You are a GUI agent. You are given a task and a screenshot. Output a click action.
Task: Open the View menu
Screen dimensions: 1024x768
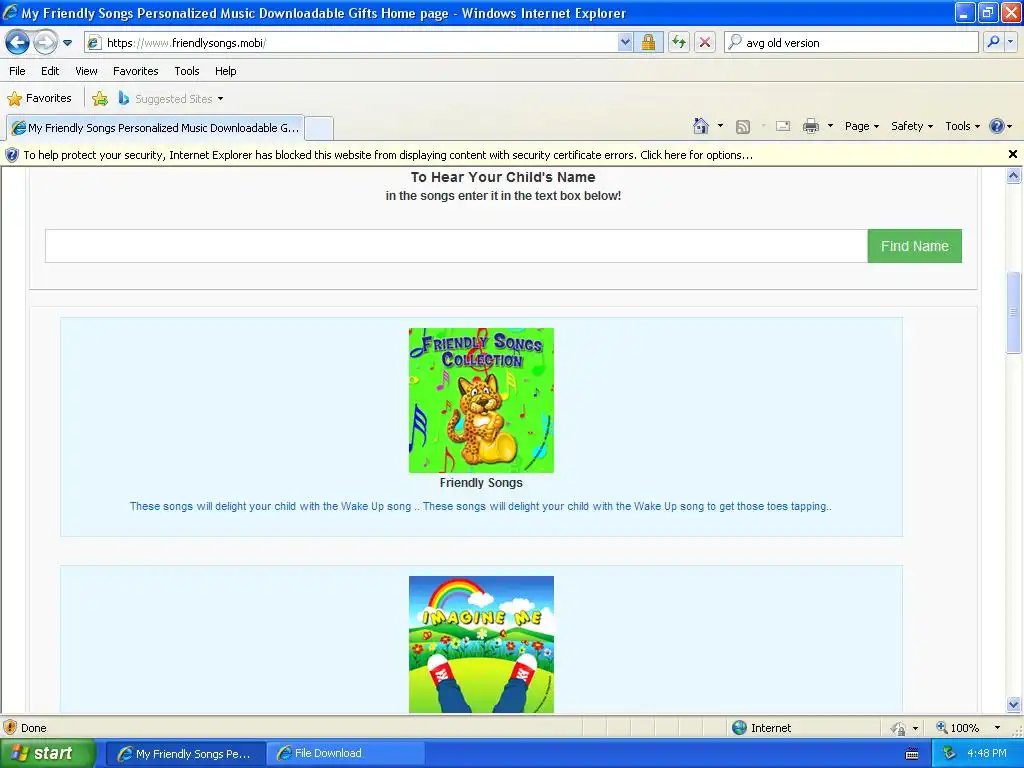coord(86,71)
